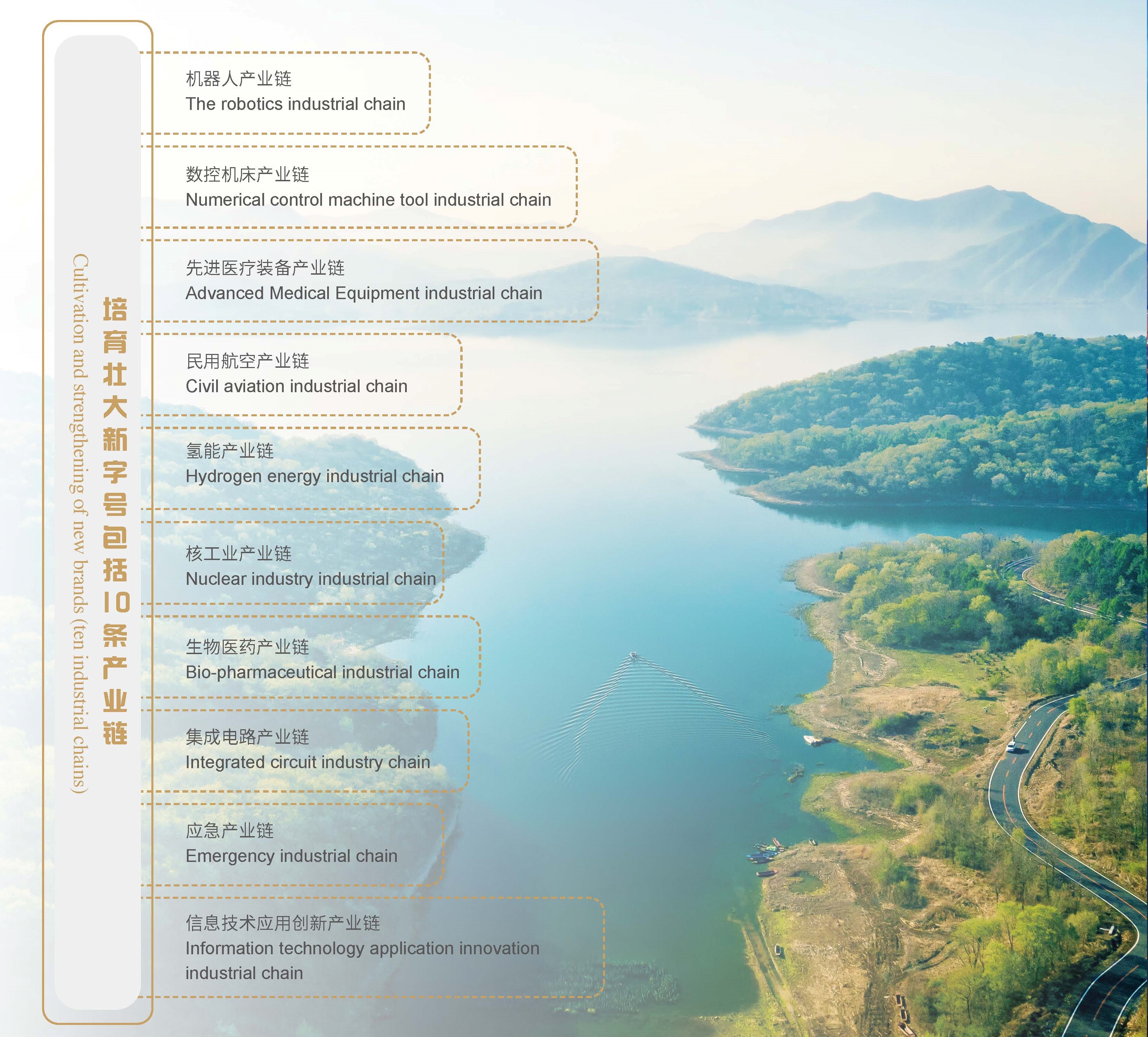Click Civil aviation industrial chain label

coord(296,386)
